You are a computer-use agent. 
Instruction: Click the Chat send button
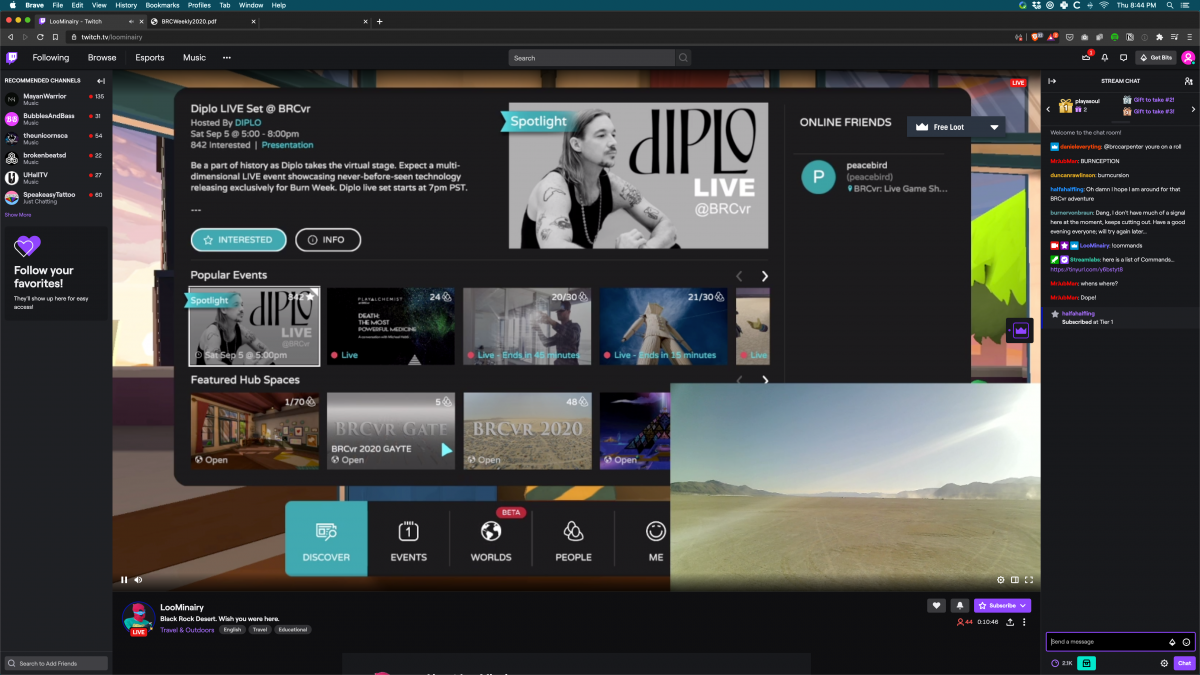point(1184,663)
